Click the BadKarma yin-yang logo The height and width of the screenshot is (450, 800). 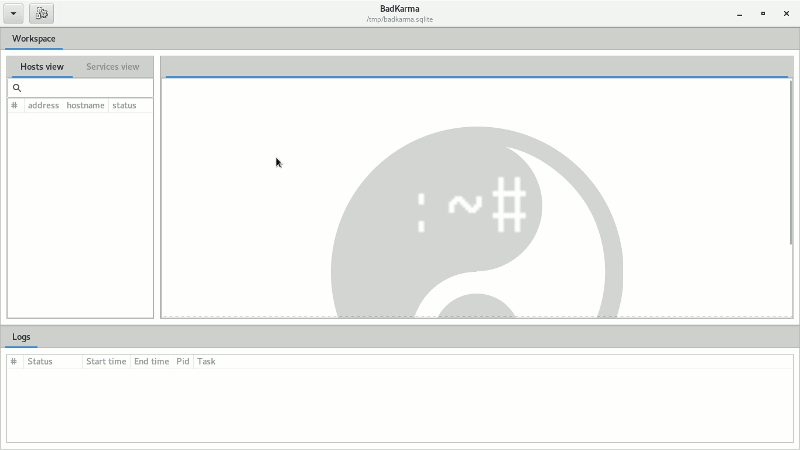[x=477, y=222]
